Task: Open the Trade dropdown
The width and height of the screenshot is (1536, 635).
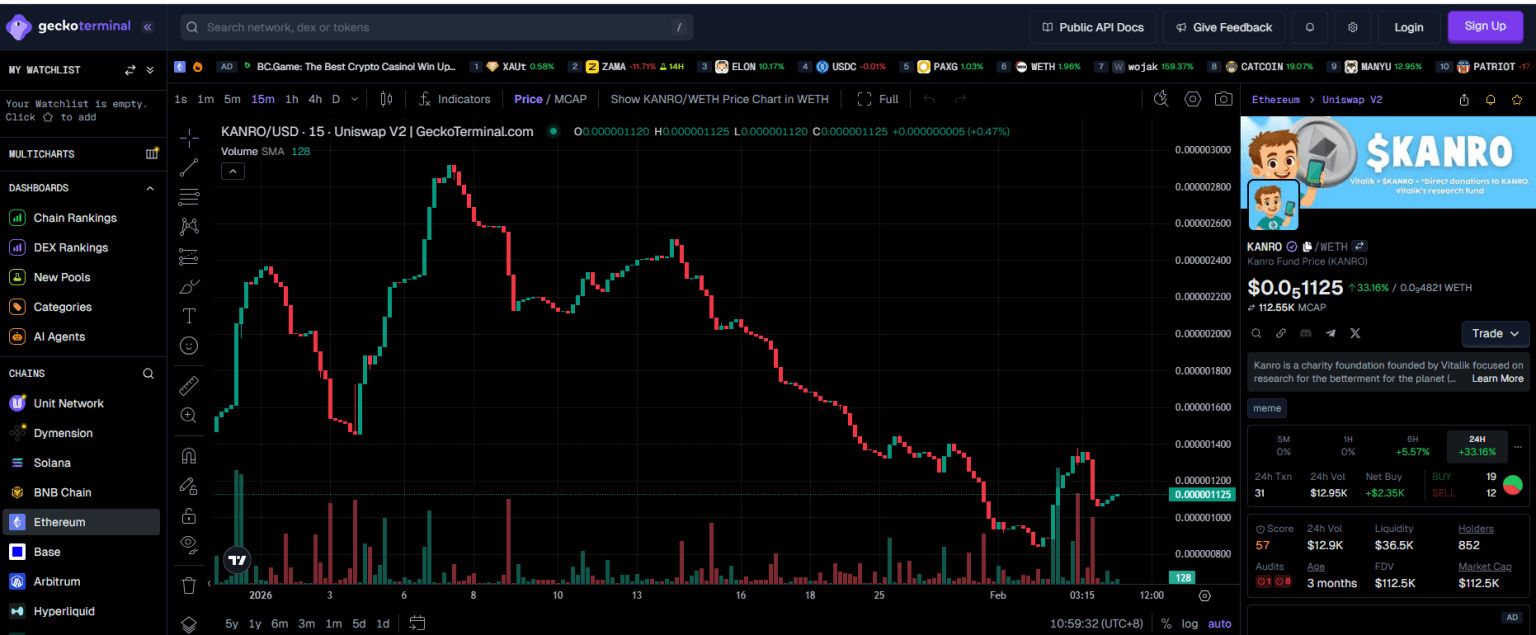Action: (1495, 333)
